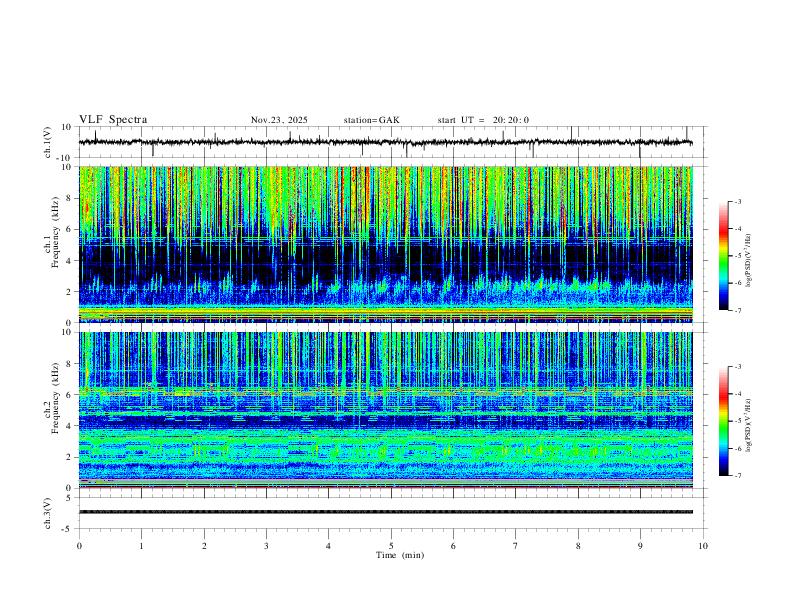
Task: Click the ch.2 spectrogram panel
Action: click(x=385, y=410)
